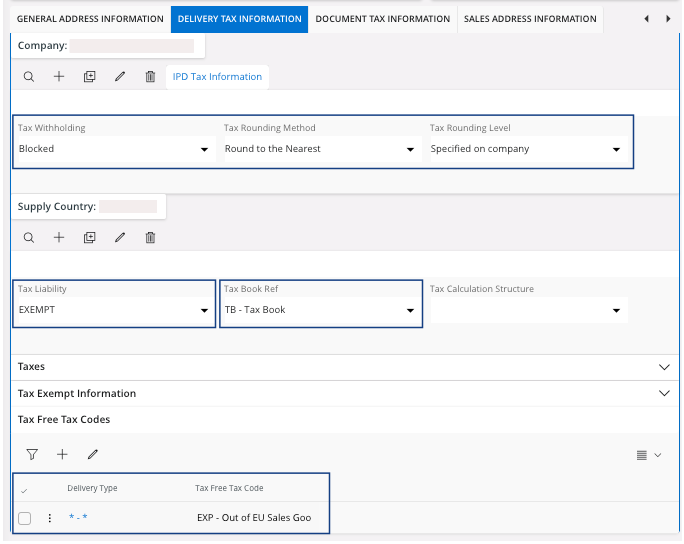
Task: Edit the Supply Country record with the pencil
Action: point(120,238)
